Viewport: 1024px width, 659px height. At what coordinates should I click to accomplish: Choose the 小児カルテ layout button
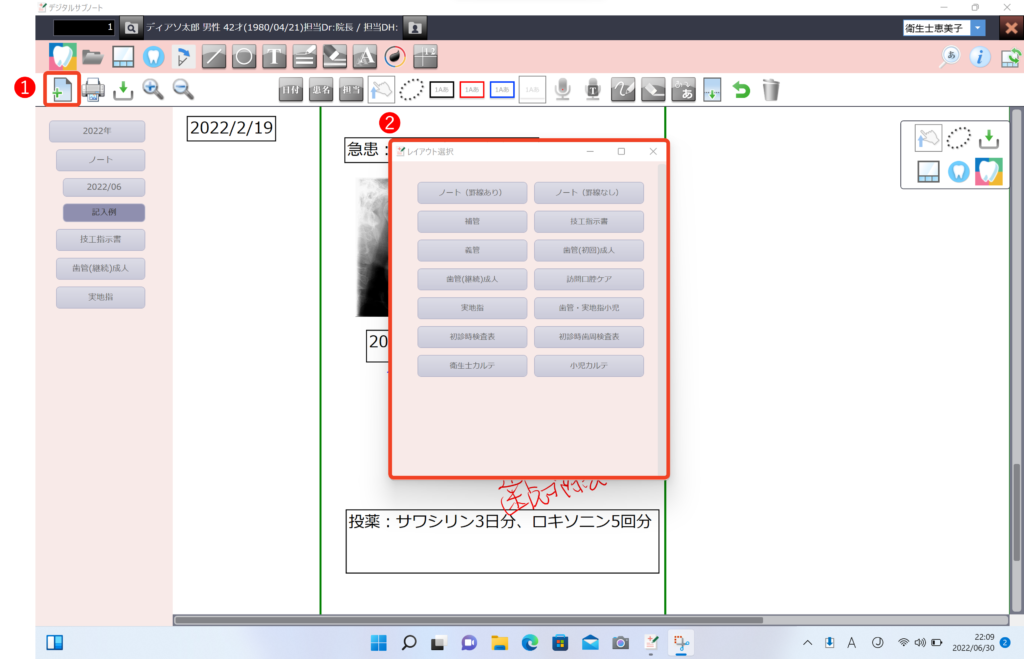(x=588, y=366)
